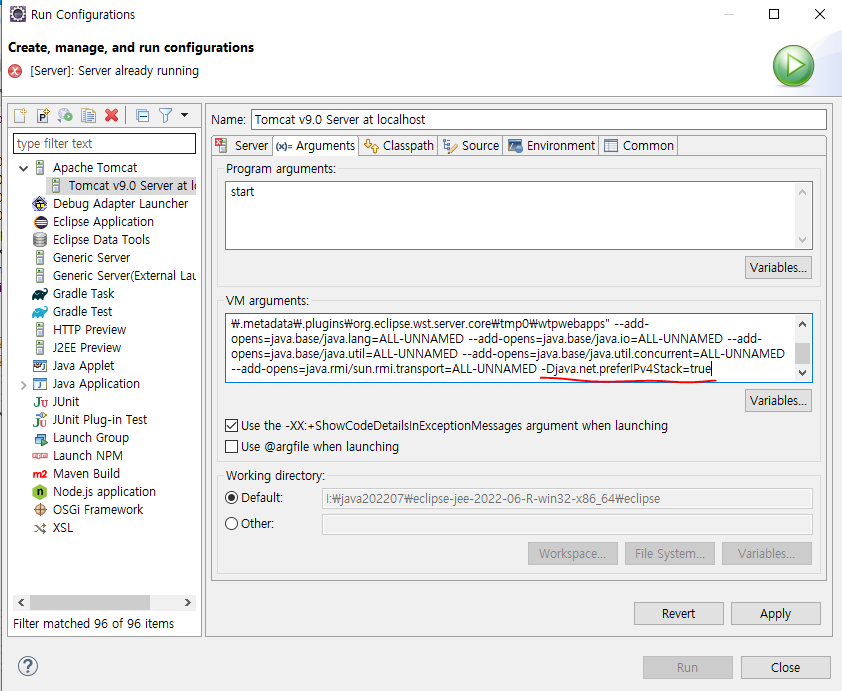
Task: Select HTTP Preview configuration type
Action: click(x=89, y=330)
